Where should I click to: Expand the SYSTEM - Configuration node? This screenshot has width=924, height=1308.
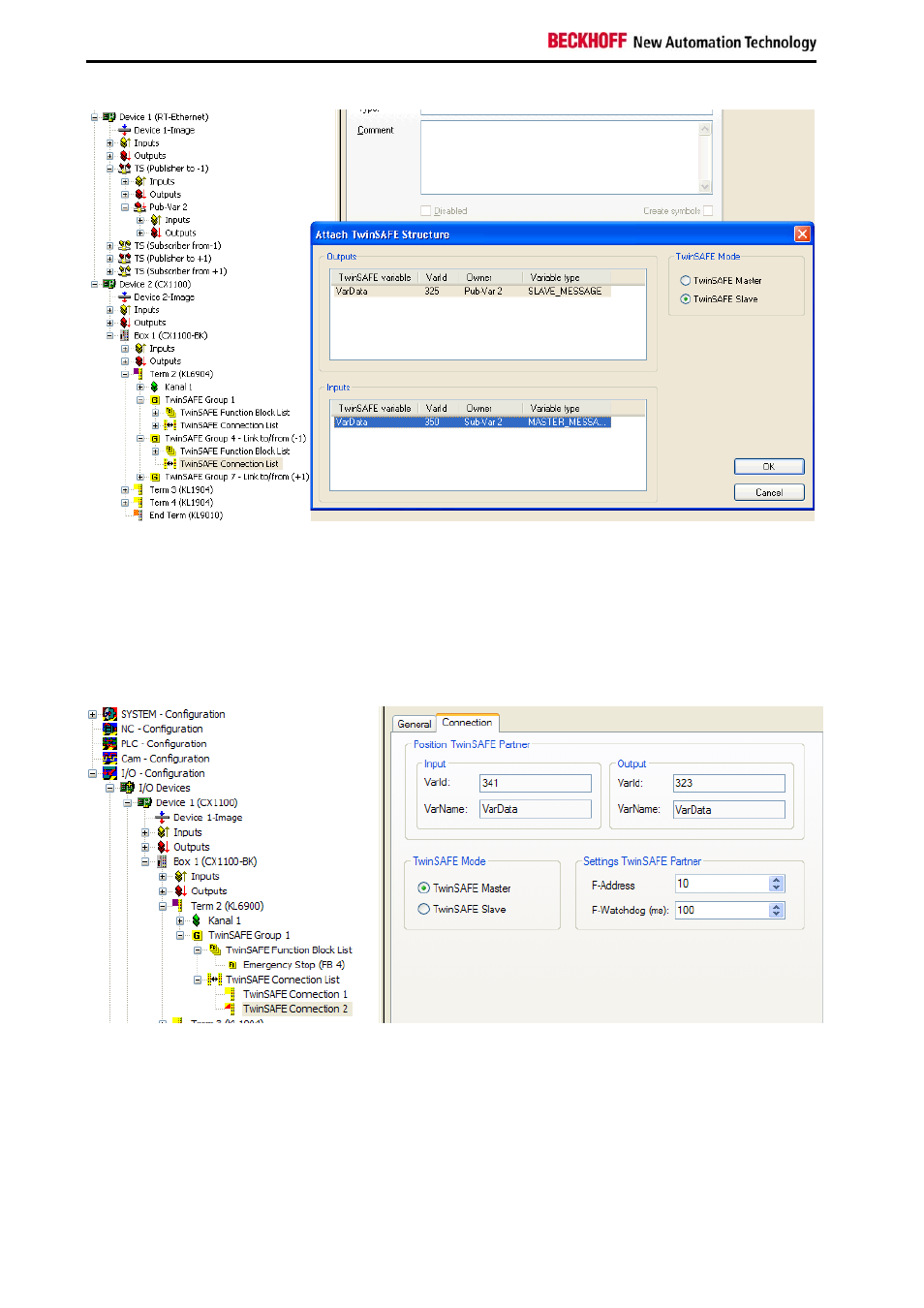click(x=93, y=714)
